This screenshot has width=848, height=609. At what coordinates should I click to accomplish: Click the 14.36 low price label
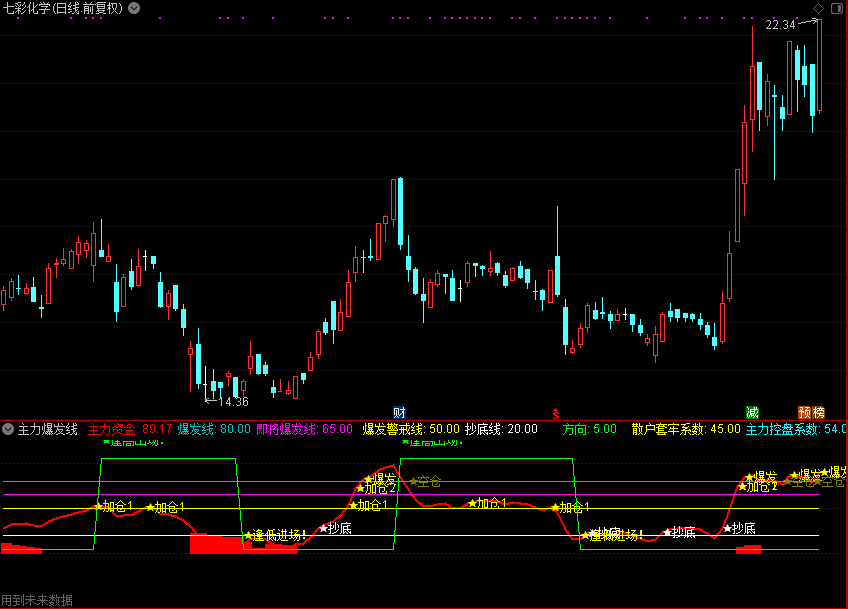click(233, 401)
